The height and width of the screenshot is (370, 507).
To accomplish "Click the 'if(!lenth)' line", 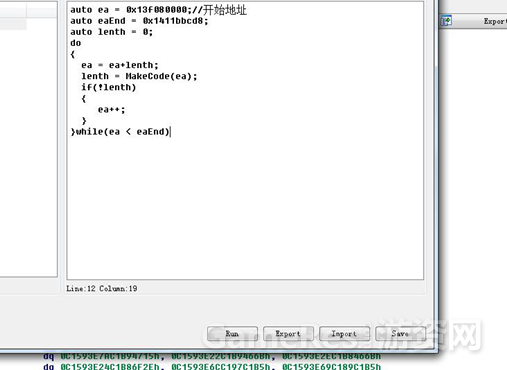I will pos(109,87).
